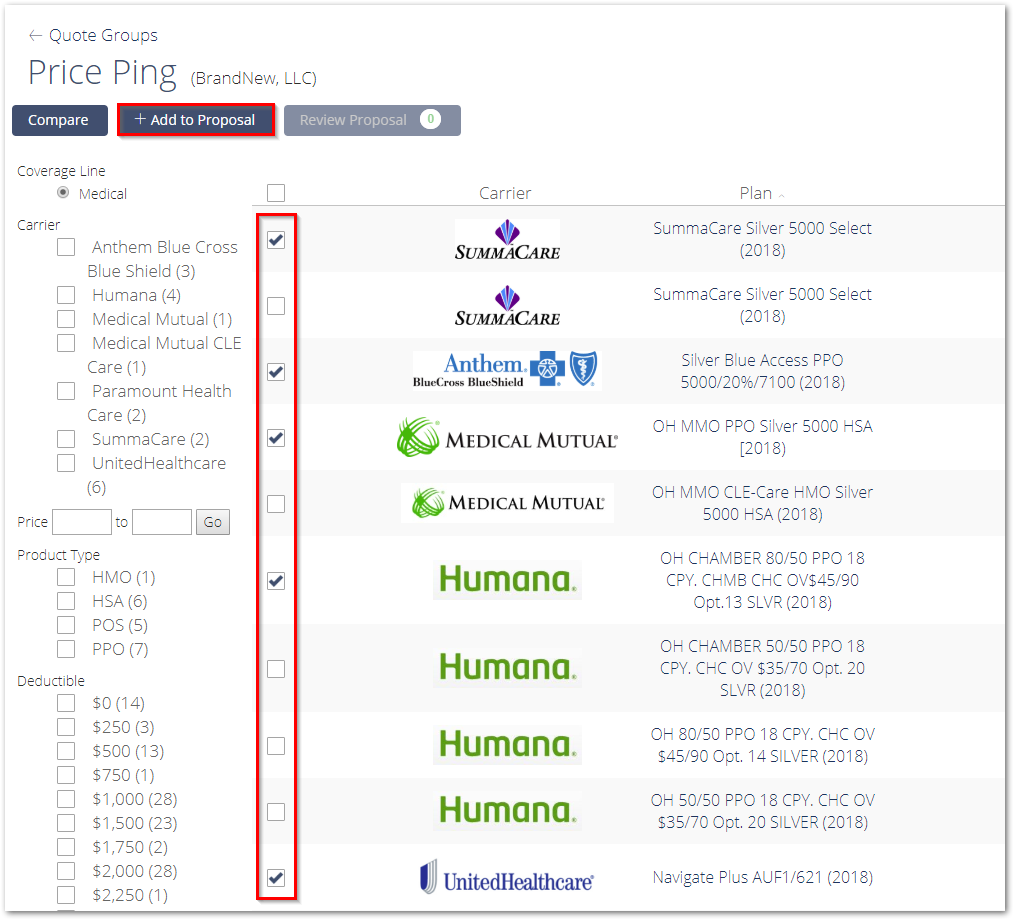
Task: Open OH 50/50 PPO 18 CPY Opt. 20 SILVER plan
Action: click(762, 811)
